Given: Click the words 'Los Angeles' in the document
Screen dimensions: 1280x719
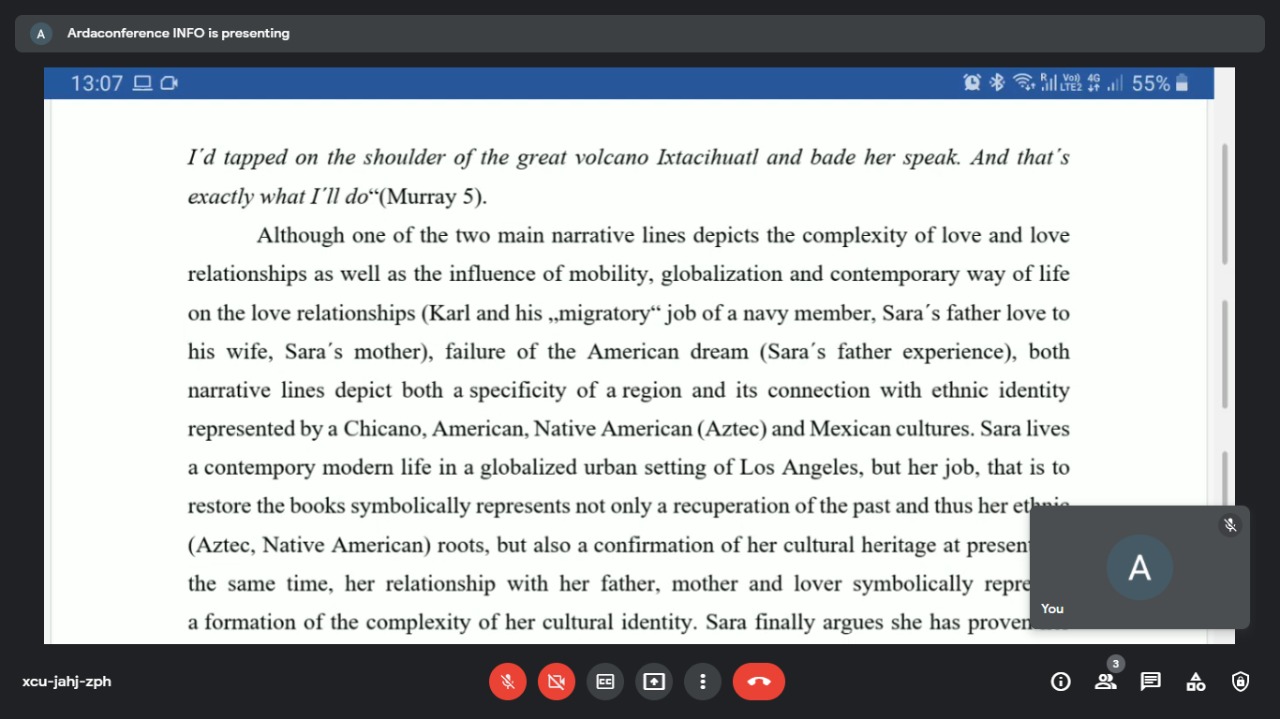Looking at the screenshot, I should coord(797,468).
